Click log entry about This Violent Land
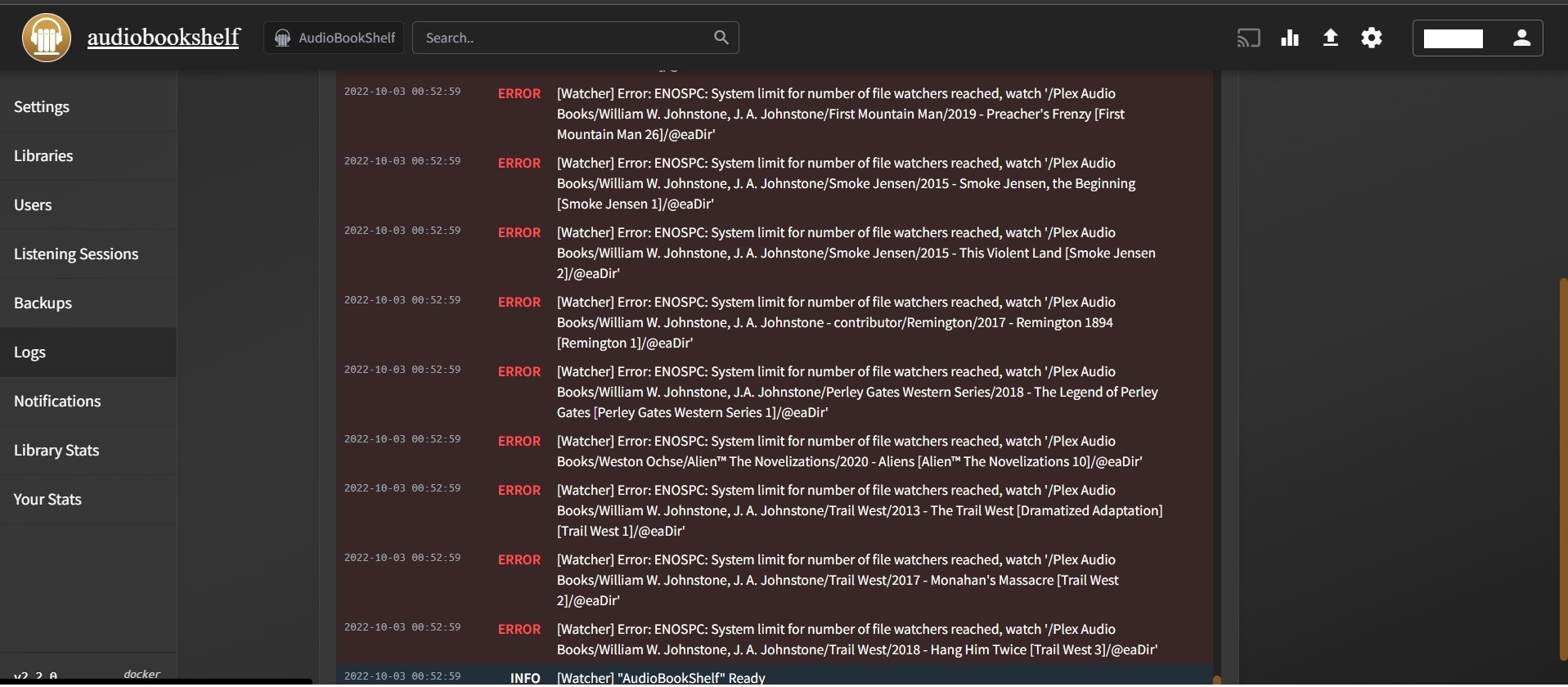 (x=774, y=253)
